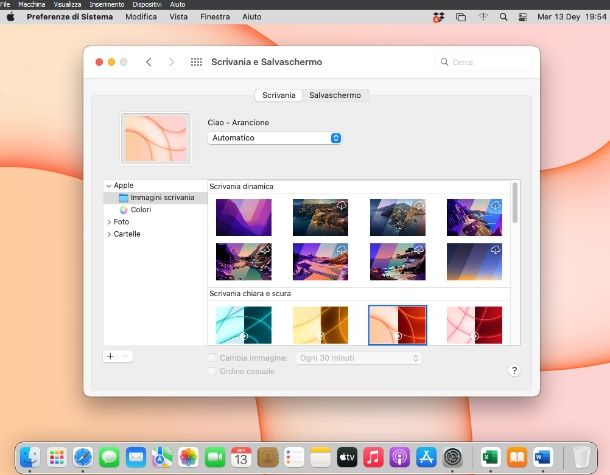Screen dimensions: 610x475
Task: Switch to the Salvaschermo tab
Action: tap(335, 95)
